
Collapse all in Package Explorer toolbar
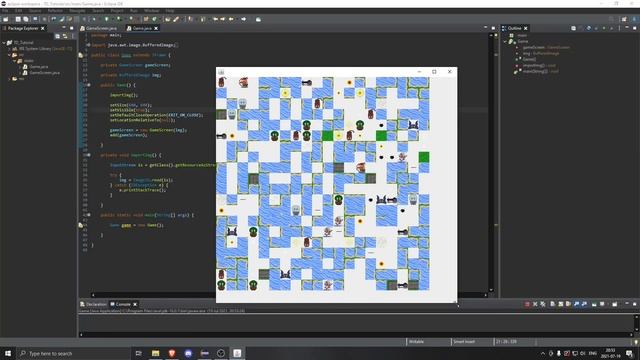(58, 36)
